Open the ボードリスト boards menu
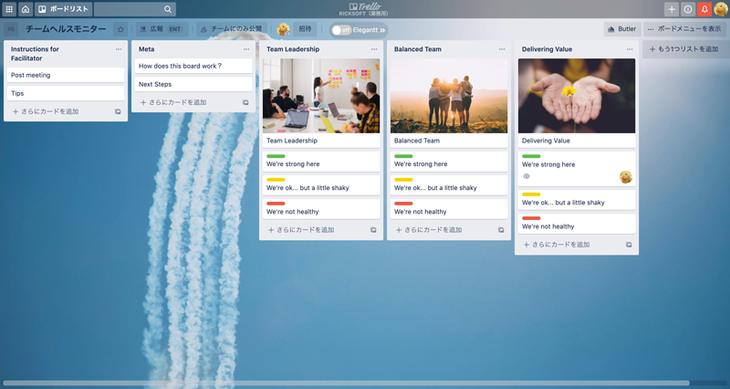Screen dimensions: 730x389 tap(63, 9)
